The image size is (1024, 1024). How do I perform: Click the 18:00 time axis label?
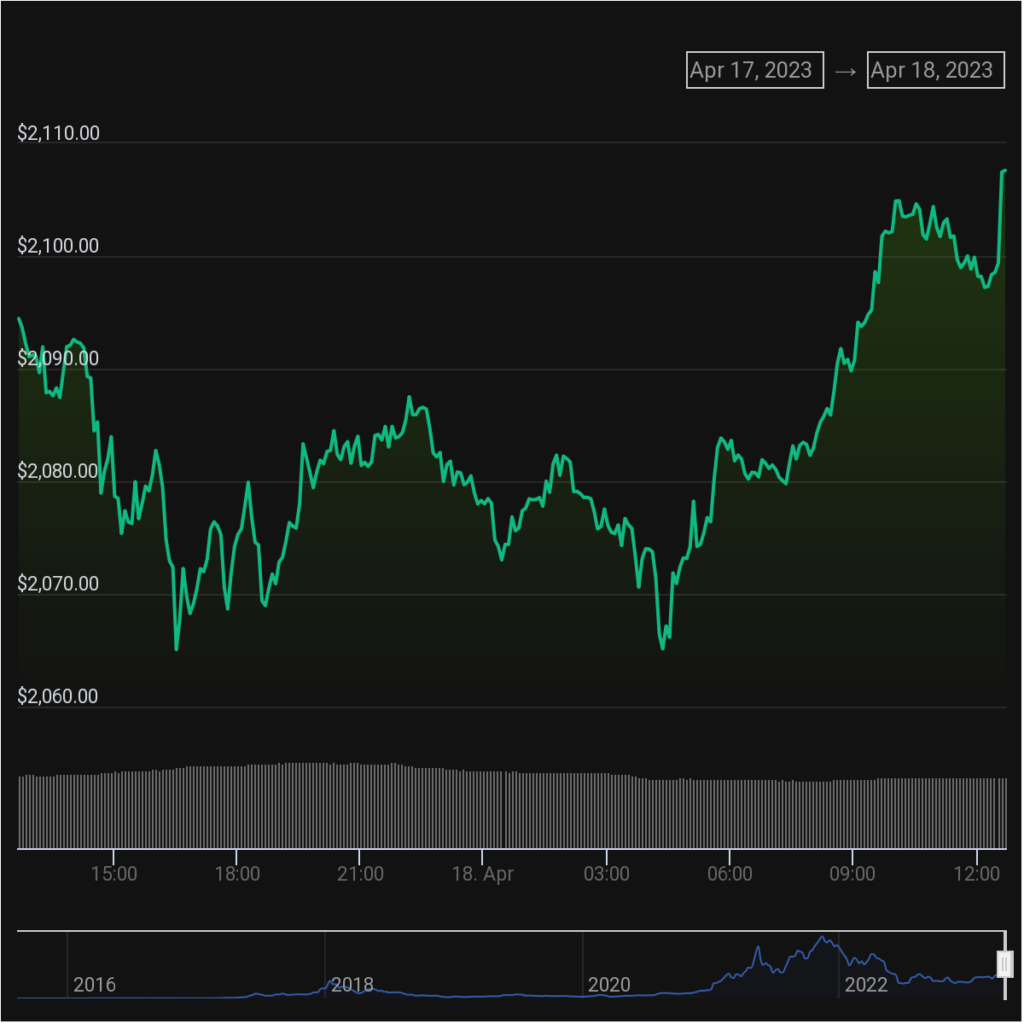click(x=237, y=874)
